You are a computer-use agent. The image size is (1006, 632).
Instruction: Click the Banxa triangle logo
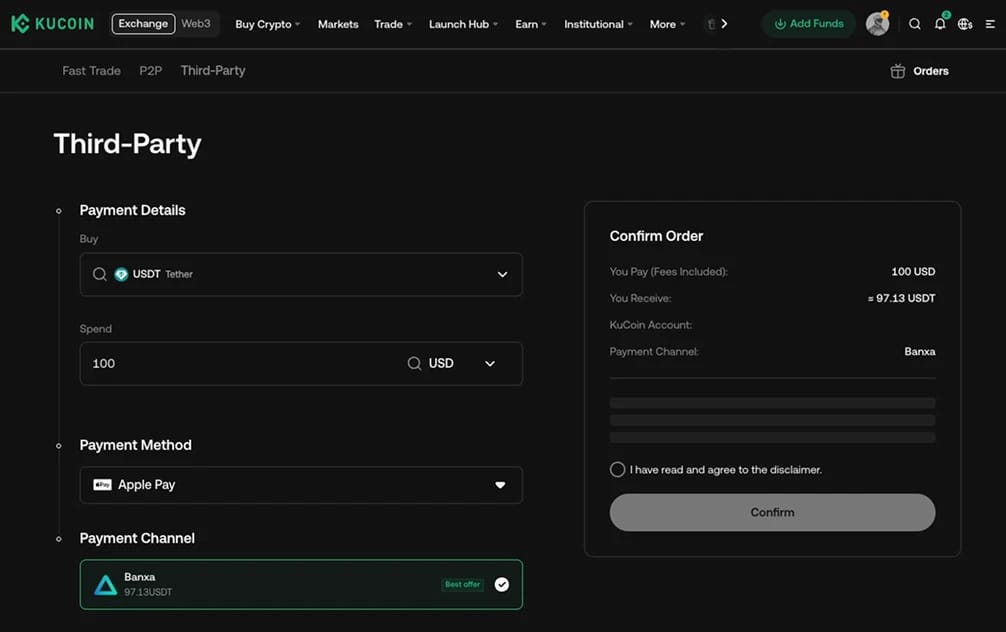(105, 585)
